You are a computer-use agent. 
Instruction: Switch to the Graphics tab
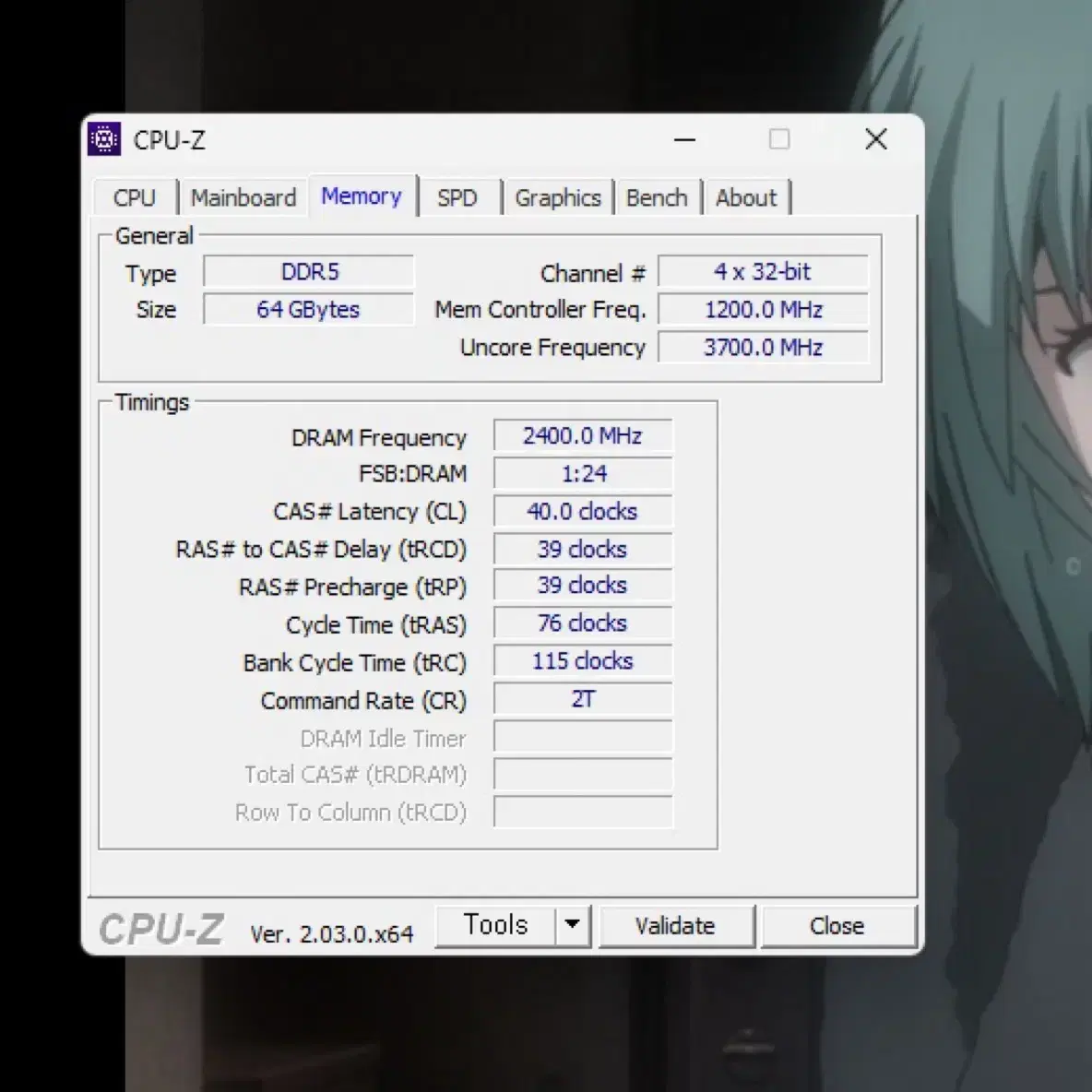coord(558,197)
